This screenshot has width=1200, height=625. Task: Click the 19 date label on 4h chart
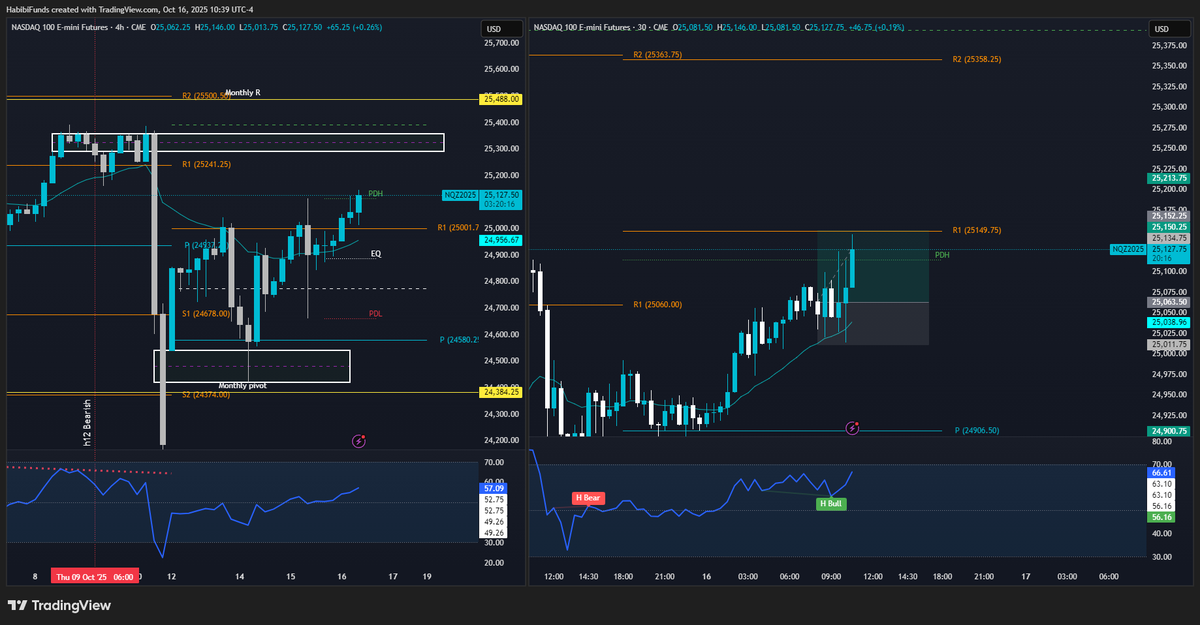click(427, 577)
